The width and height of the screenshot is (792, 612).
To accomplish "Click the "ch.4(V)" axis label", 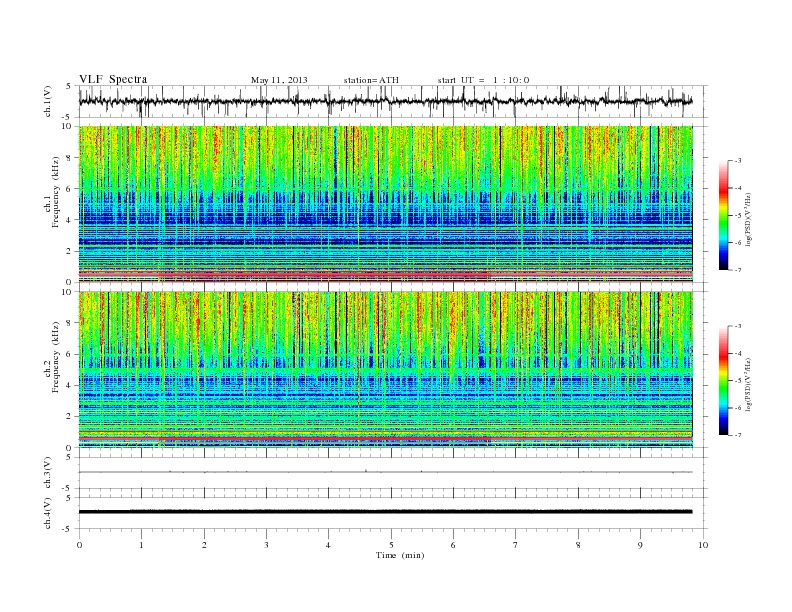I will pos(48,513).
